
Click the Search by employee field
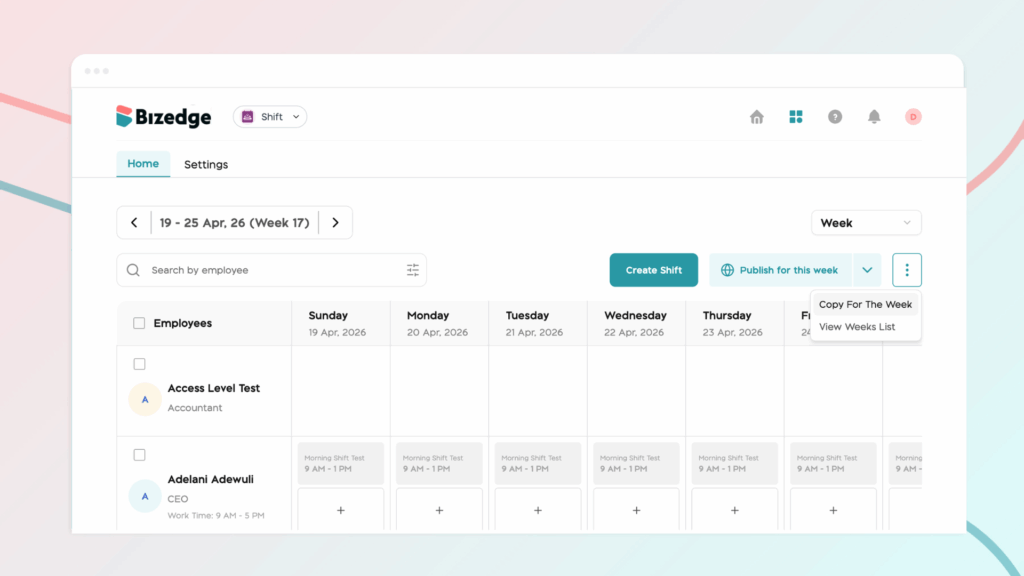[270, 270]
